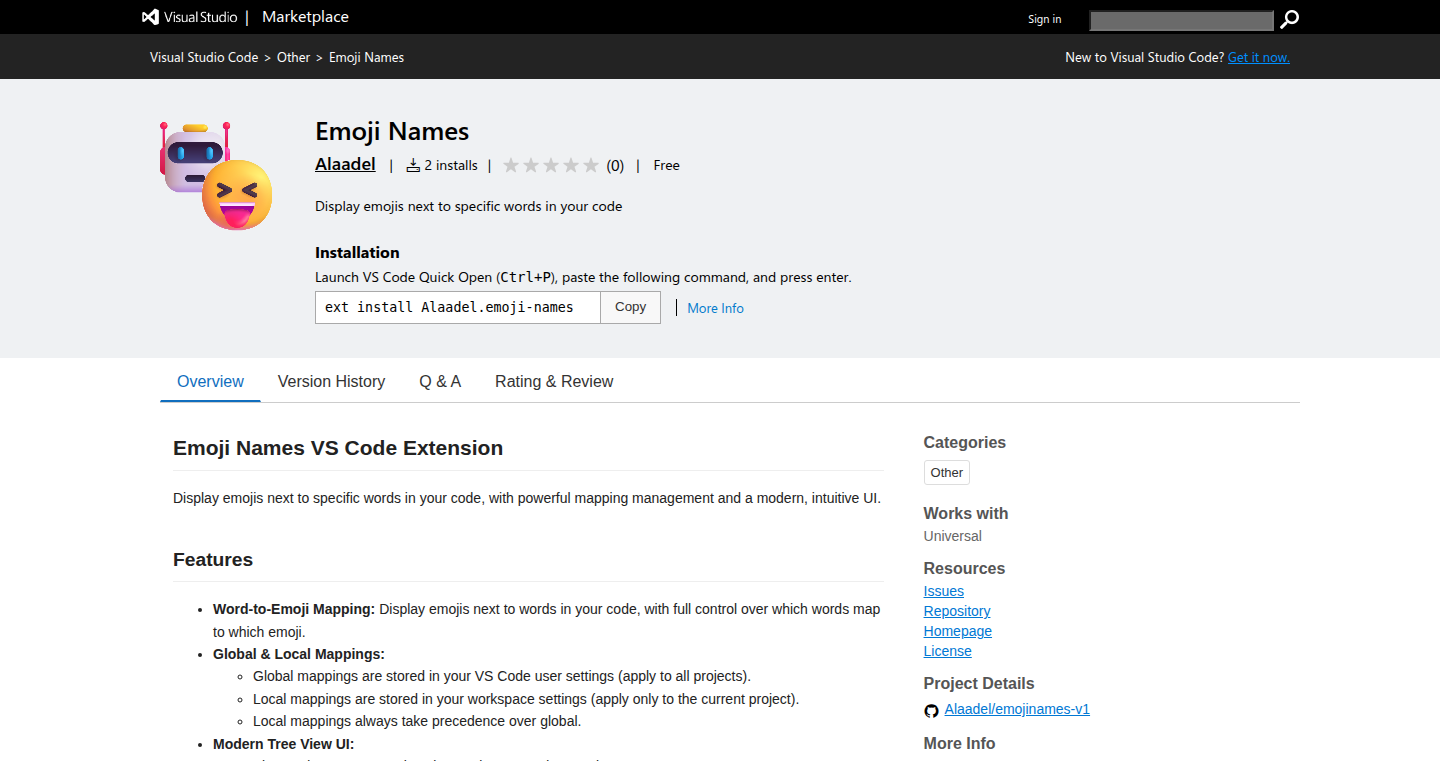Click the '2 installs' text

pos(451,166)
